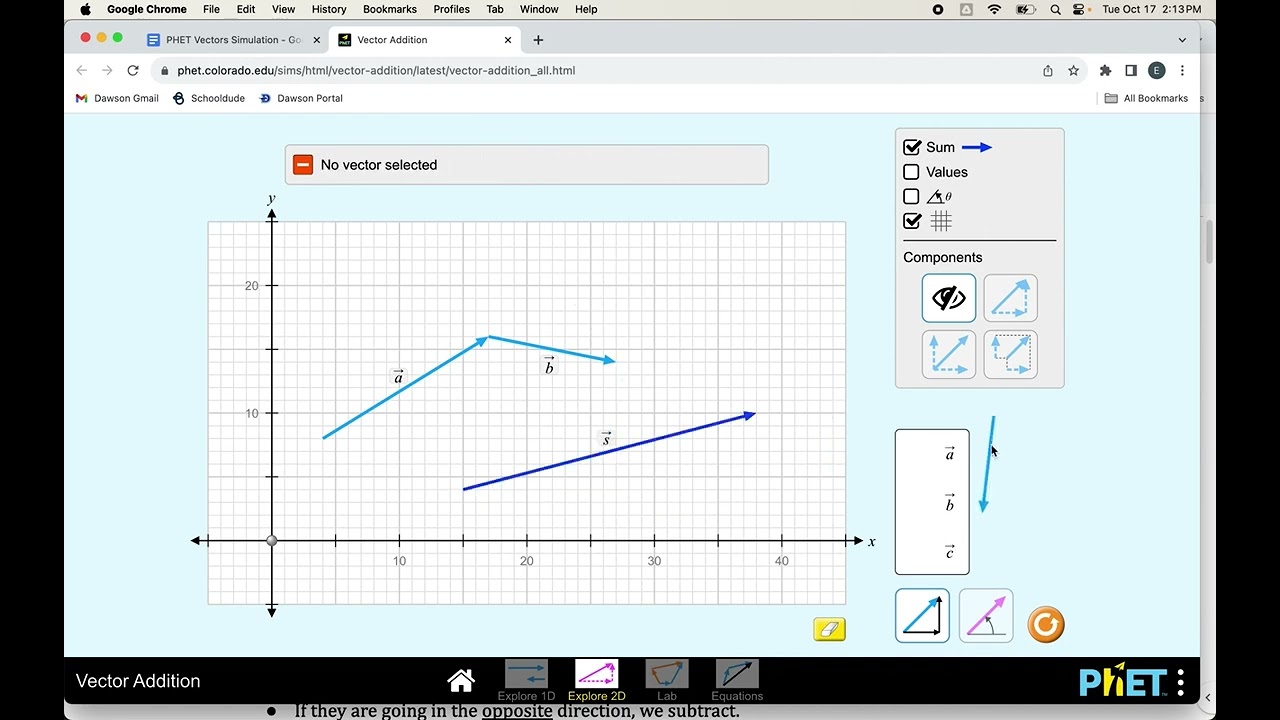Open the Bookmarks menu
The image size is (1280, 720).
(390, 9)
